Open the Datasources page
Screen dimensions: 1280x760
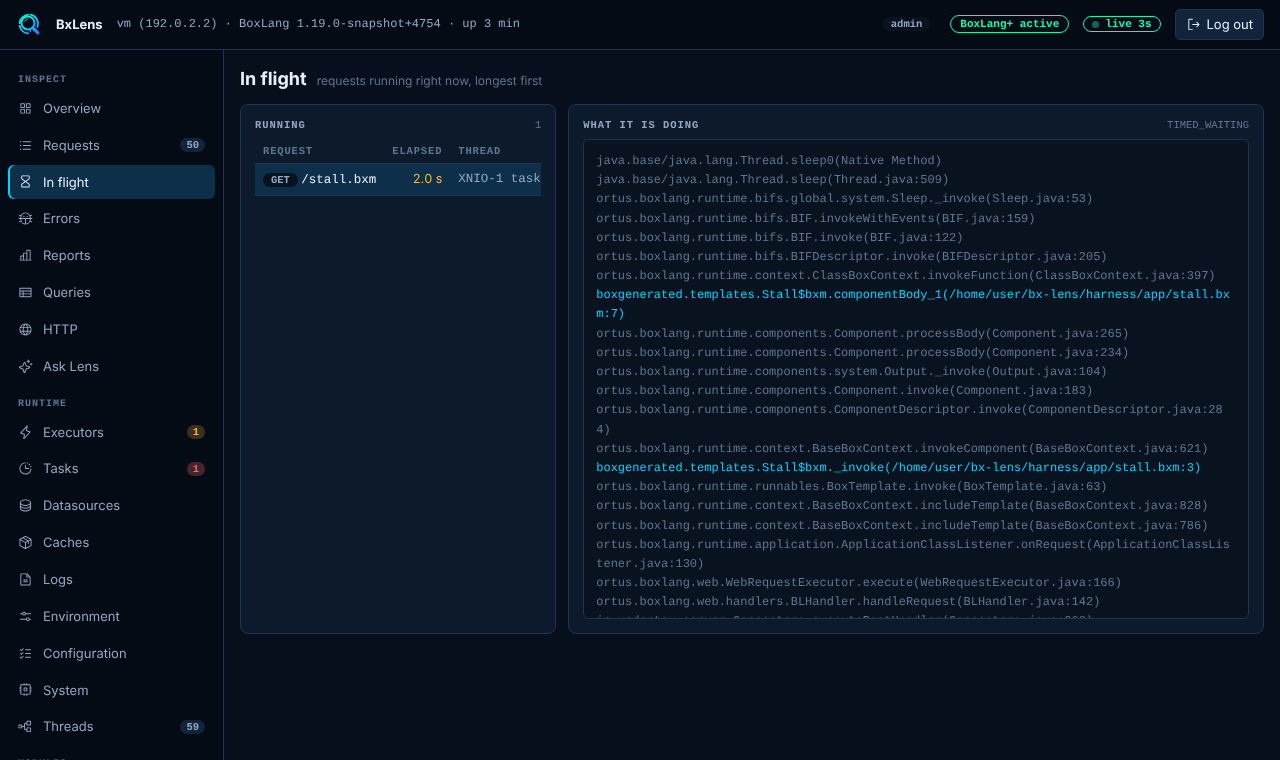pos(111,505)
